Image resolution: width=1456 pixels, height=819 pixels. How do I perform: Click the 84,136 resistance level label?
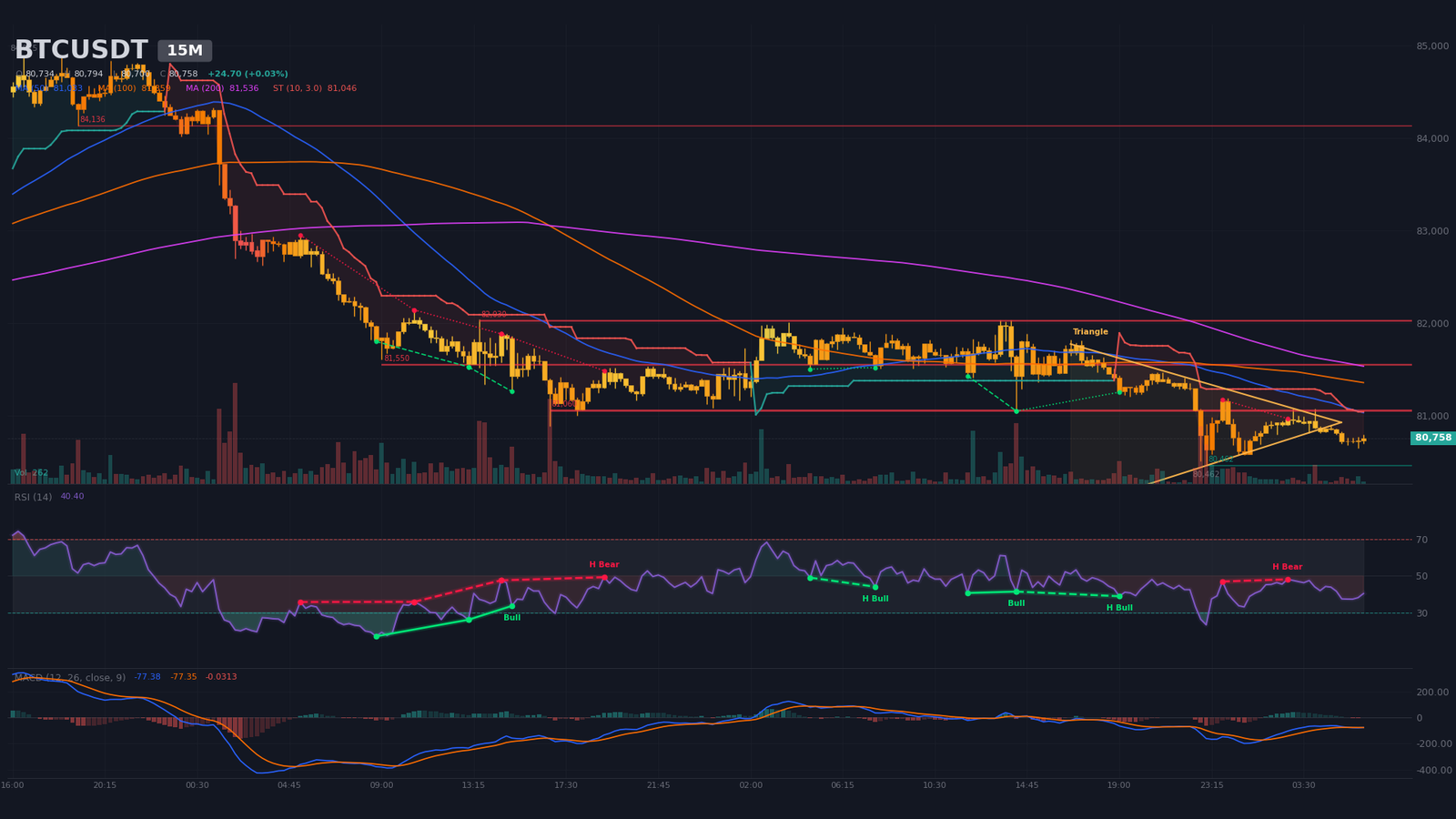click(x=93, y=119)
